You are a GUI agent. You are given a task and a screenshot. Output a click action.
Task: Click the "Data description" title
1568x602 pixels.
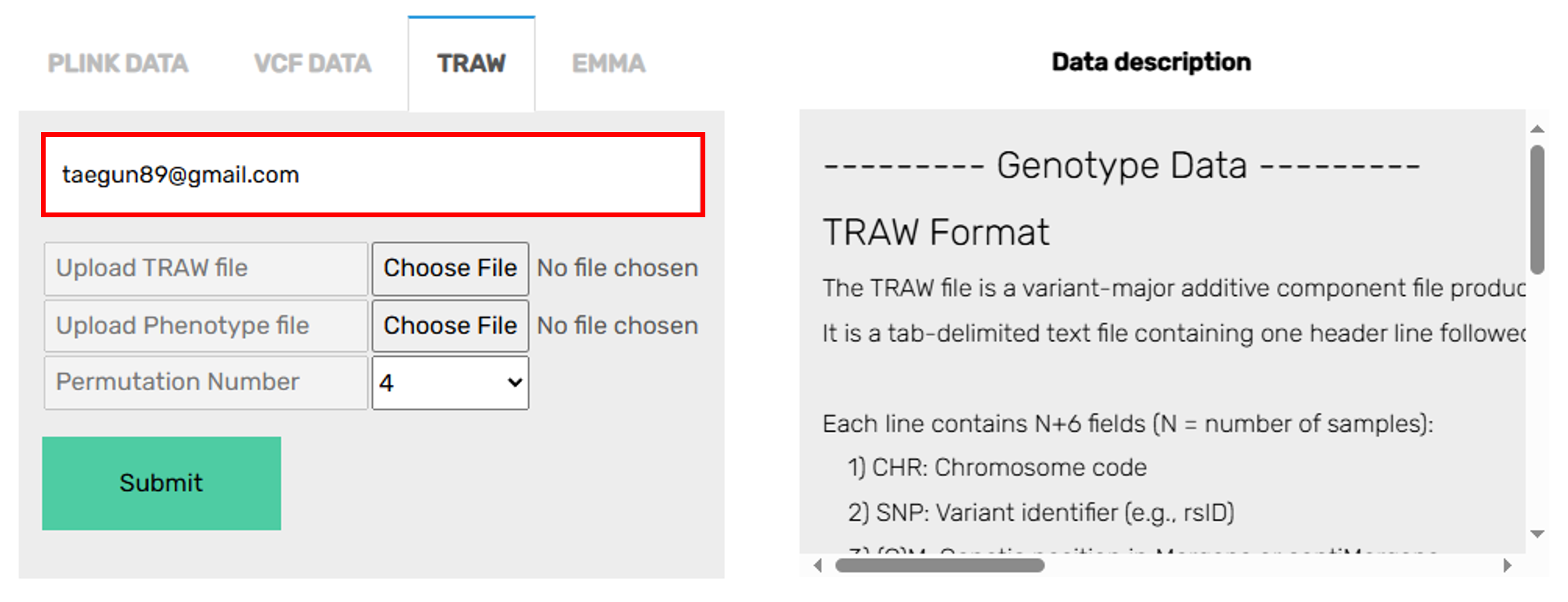[1151, 63]
